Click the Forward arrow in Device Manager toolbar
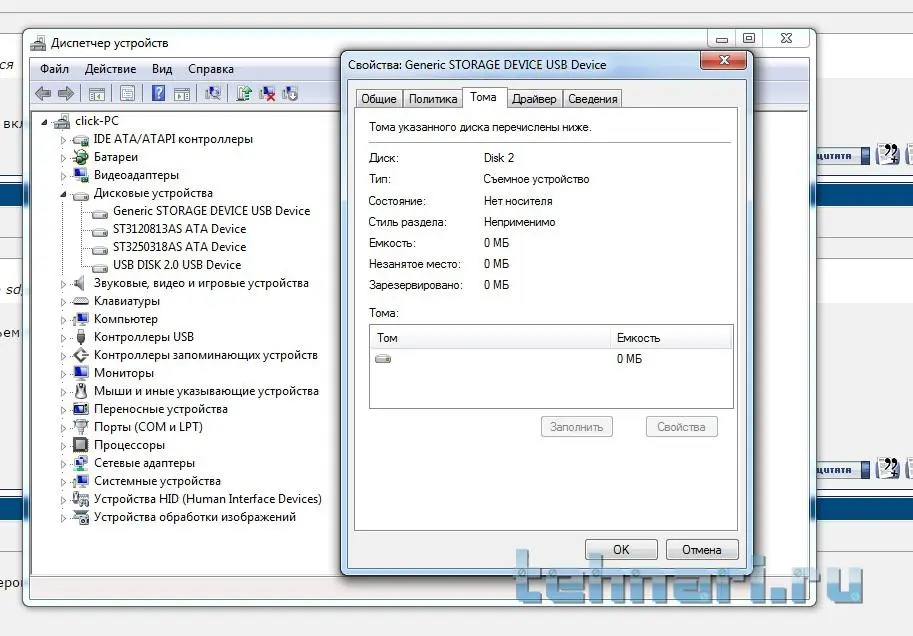Image resolution: width=913 pixels, height=636 pixels. click(66, 93)
